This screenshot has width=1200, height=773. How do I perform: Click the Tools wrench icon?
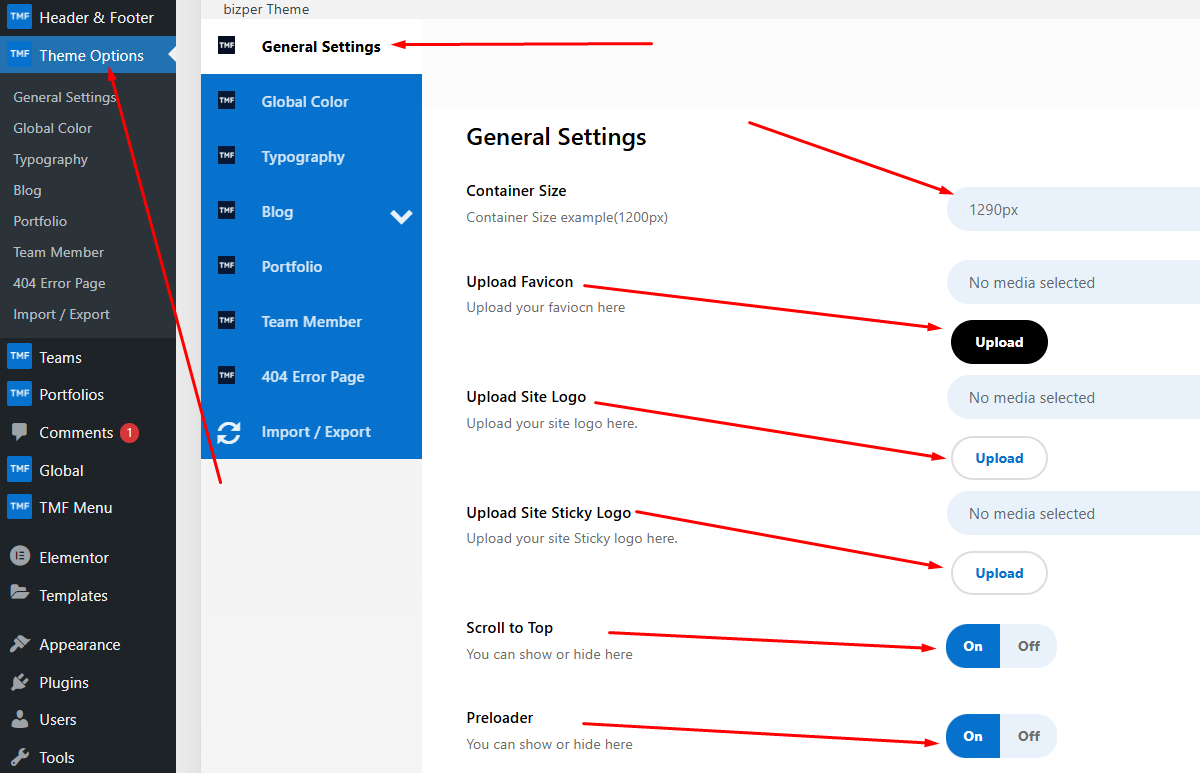(20, 757)
